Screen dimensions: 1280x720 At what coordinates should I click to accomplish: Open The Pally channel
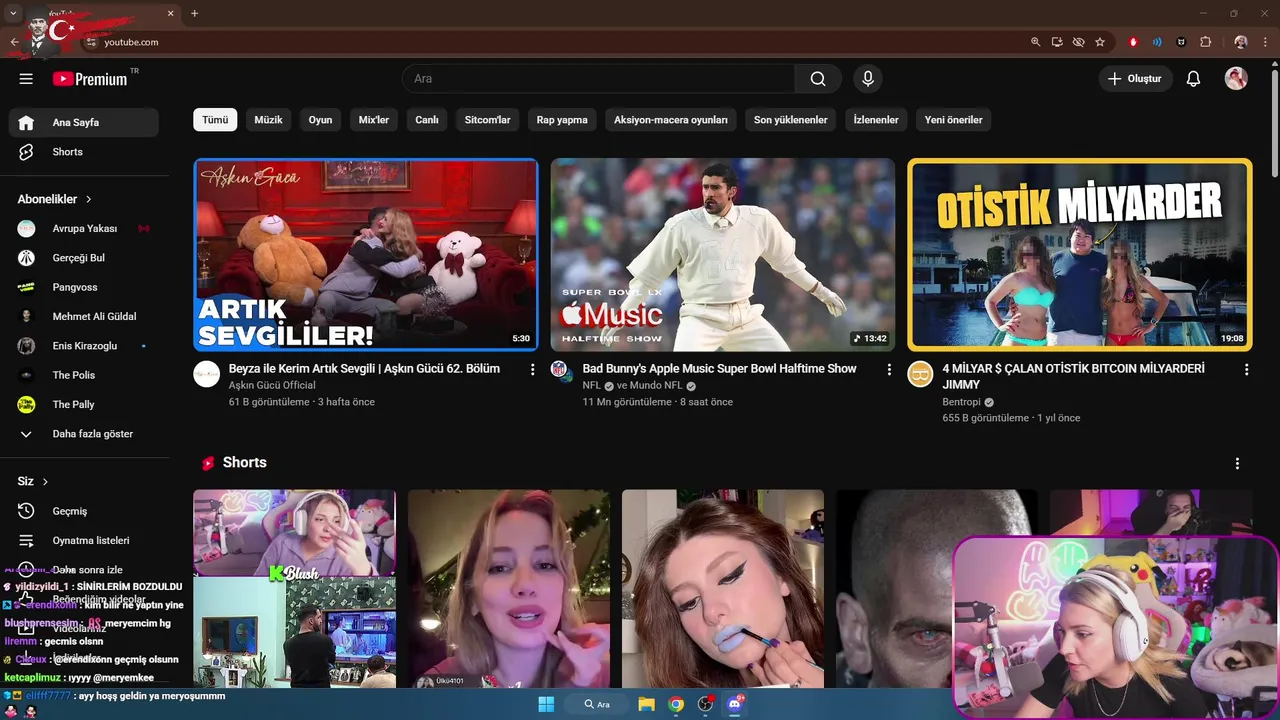coord(84,404)
